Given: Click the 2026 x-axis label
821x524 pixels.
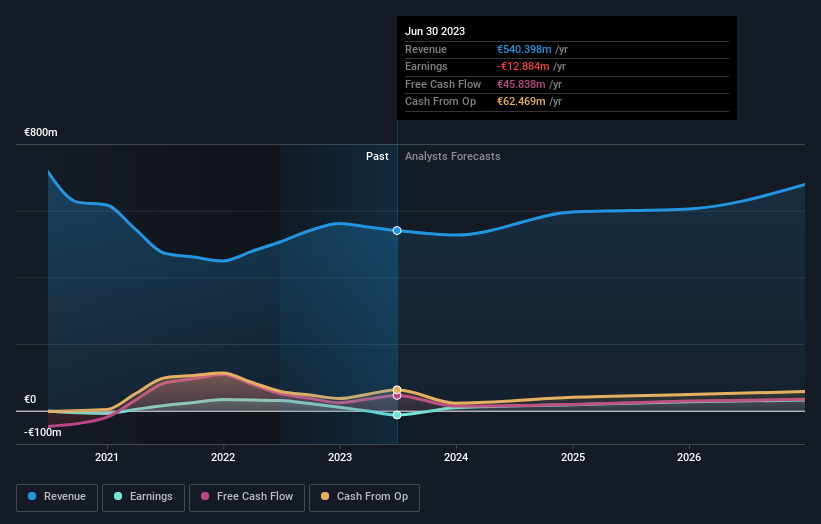Looking at the screenshot, I should pos(689,458).
